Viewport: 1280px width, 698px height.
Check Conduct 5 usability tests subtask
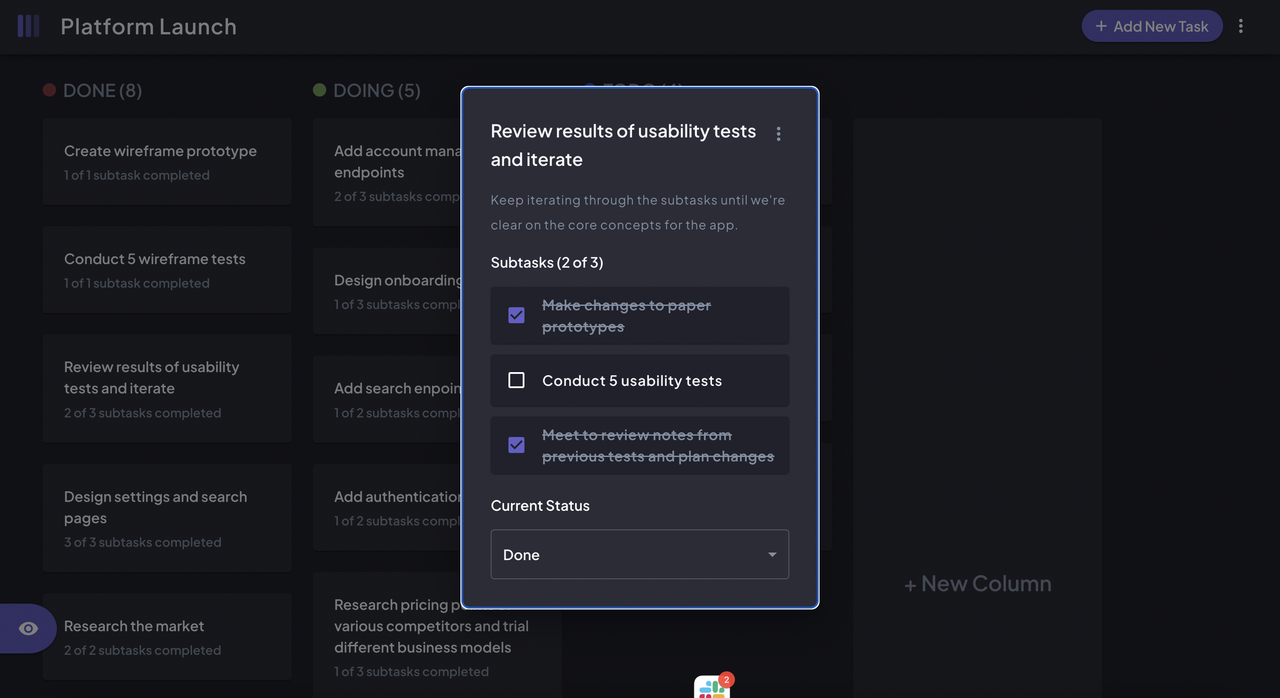pos(516,380)
